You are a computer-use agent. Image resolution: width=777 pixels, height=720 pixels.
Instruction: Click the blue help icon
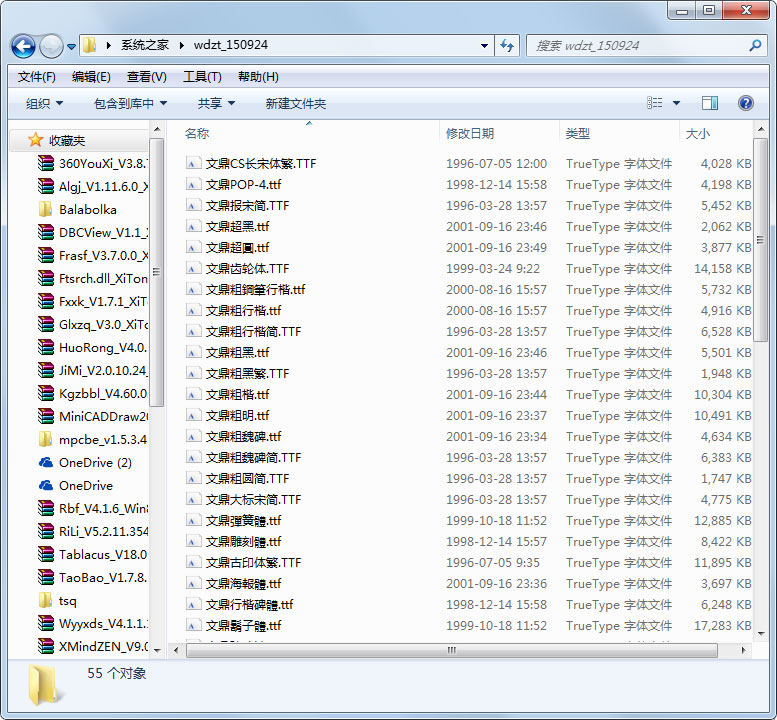(x=745, y=103)
